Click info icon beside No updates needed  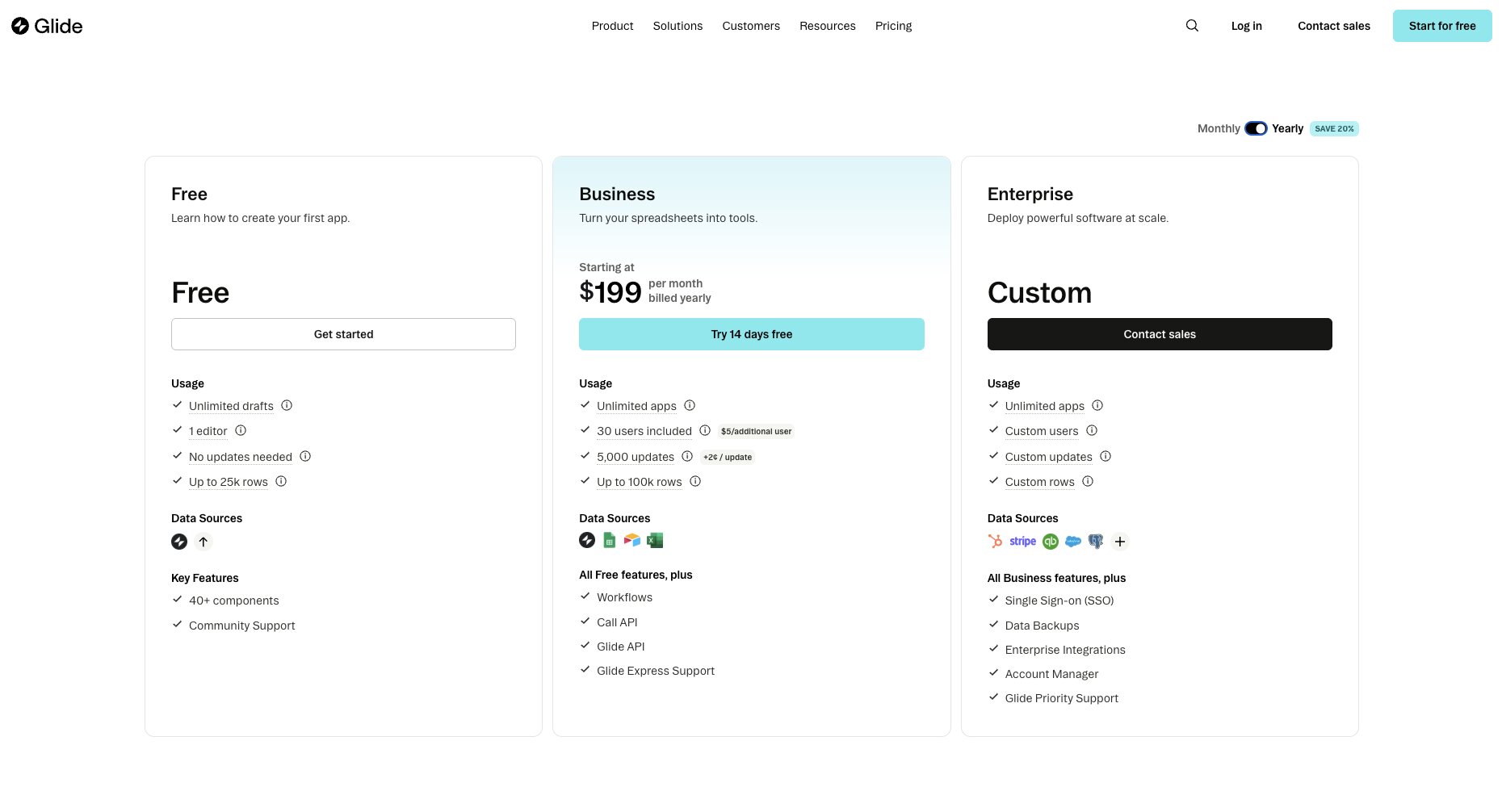click(305, 456)
